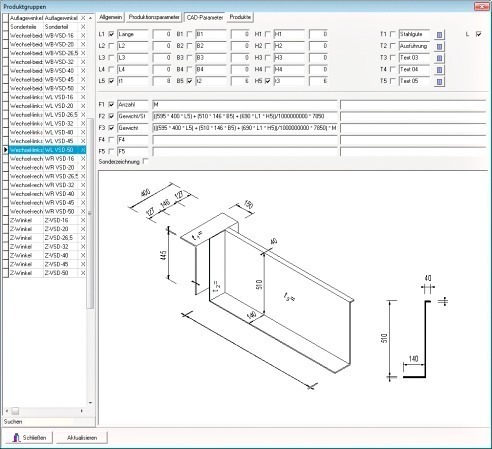Open the Produkte tab
Image resolution: width=492 pixels, height=449 pixels.
(x=240, y=17)
